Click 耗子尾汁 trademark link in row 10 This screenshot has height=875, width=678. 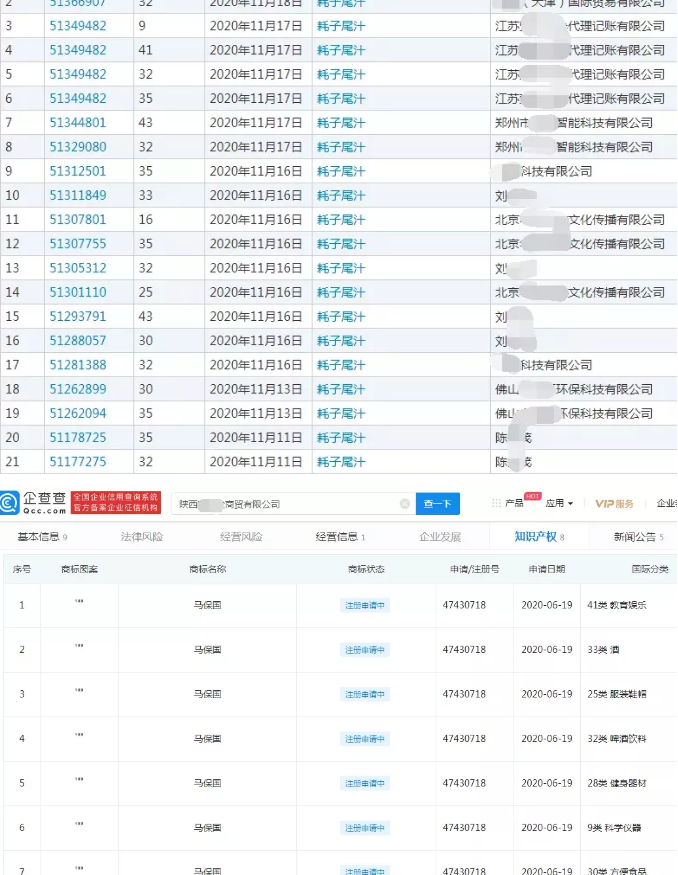point(341,195)
